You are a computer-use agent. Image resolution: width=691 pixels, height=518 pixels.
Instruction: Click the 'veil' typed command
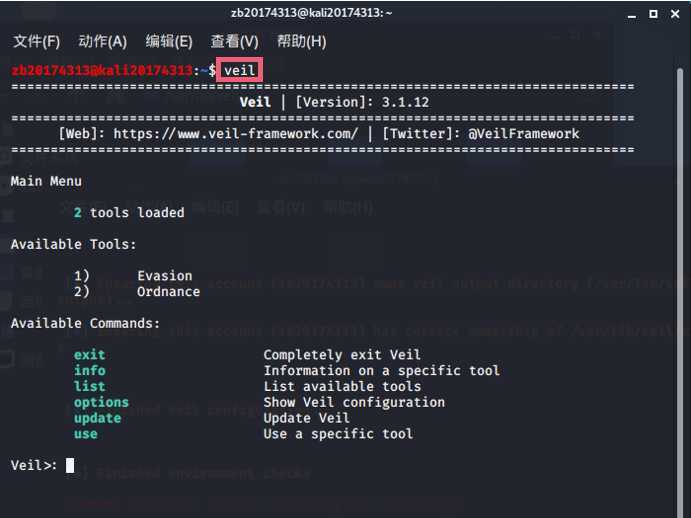[240, 70]
